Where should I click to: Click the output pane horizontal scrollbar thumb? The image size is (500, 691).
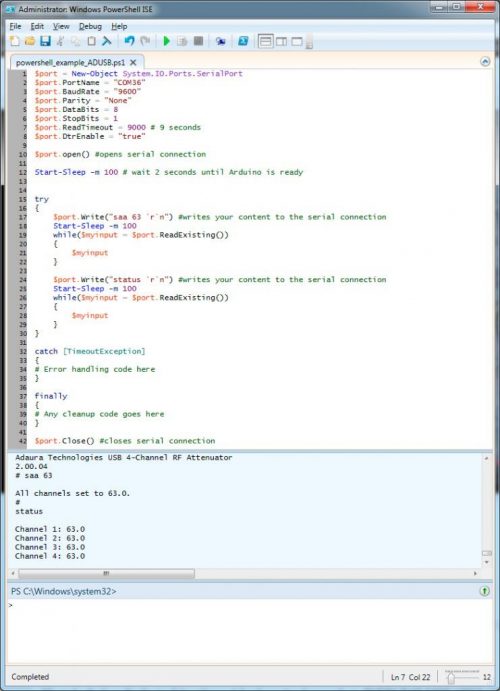tap(106, 573)
